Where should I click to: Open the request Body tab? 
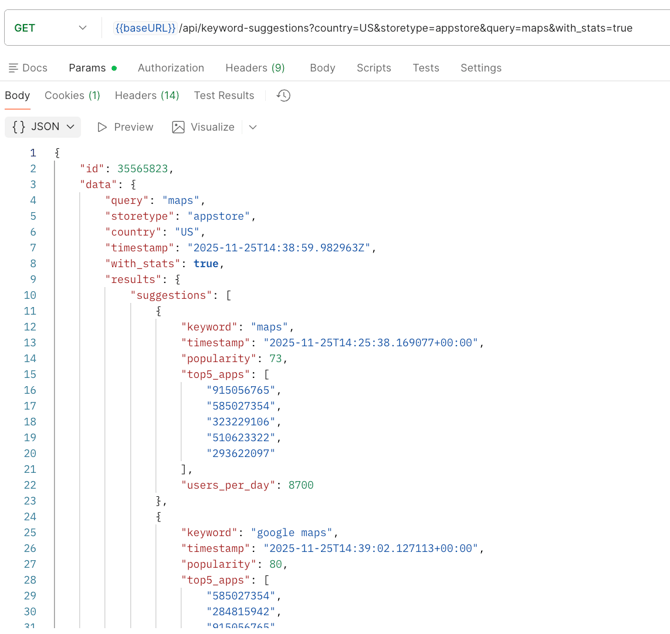(322, 68)
